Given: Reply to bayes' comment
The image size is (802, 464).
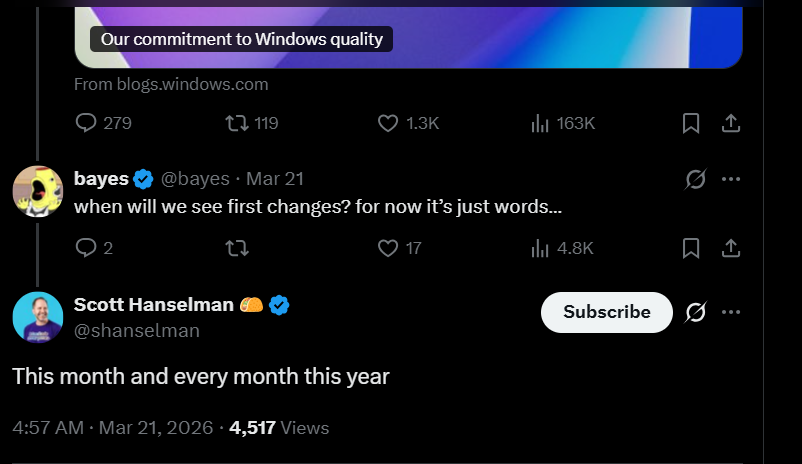Looking at the screenshot, I should click(87, 248).
